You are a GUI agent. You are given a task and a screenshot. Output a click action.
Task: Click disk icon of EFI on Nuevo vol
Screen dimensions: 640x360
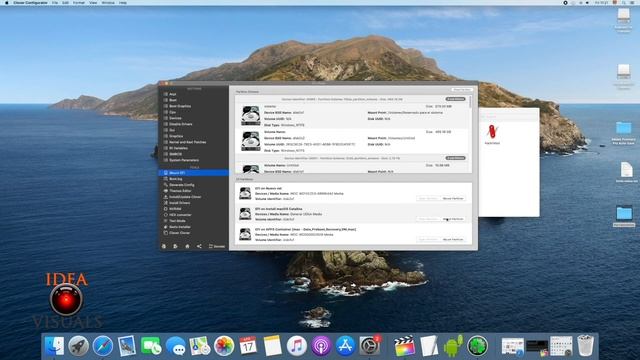[245, 193]
